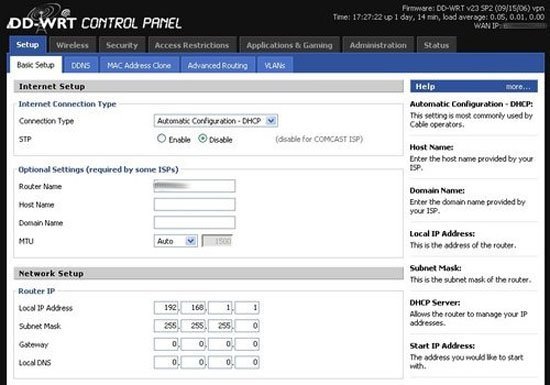The width and height of the screenshot is (550, 385).
Task: Enable the STP radio button
Action: point(161,139)
